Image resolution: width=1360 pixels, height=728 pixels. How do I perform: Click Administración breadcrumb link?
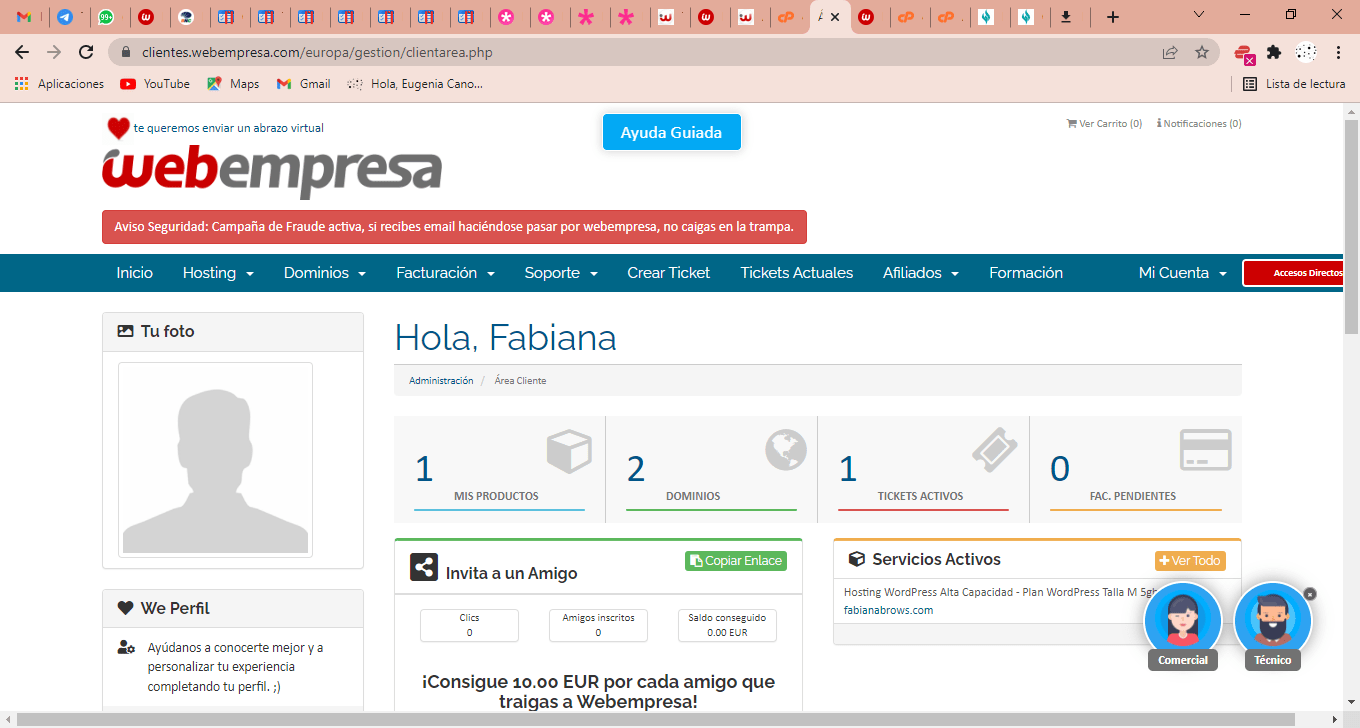(441, 381)
